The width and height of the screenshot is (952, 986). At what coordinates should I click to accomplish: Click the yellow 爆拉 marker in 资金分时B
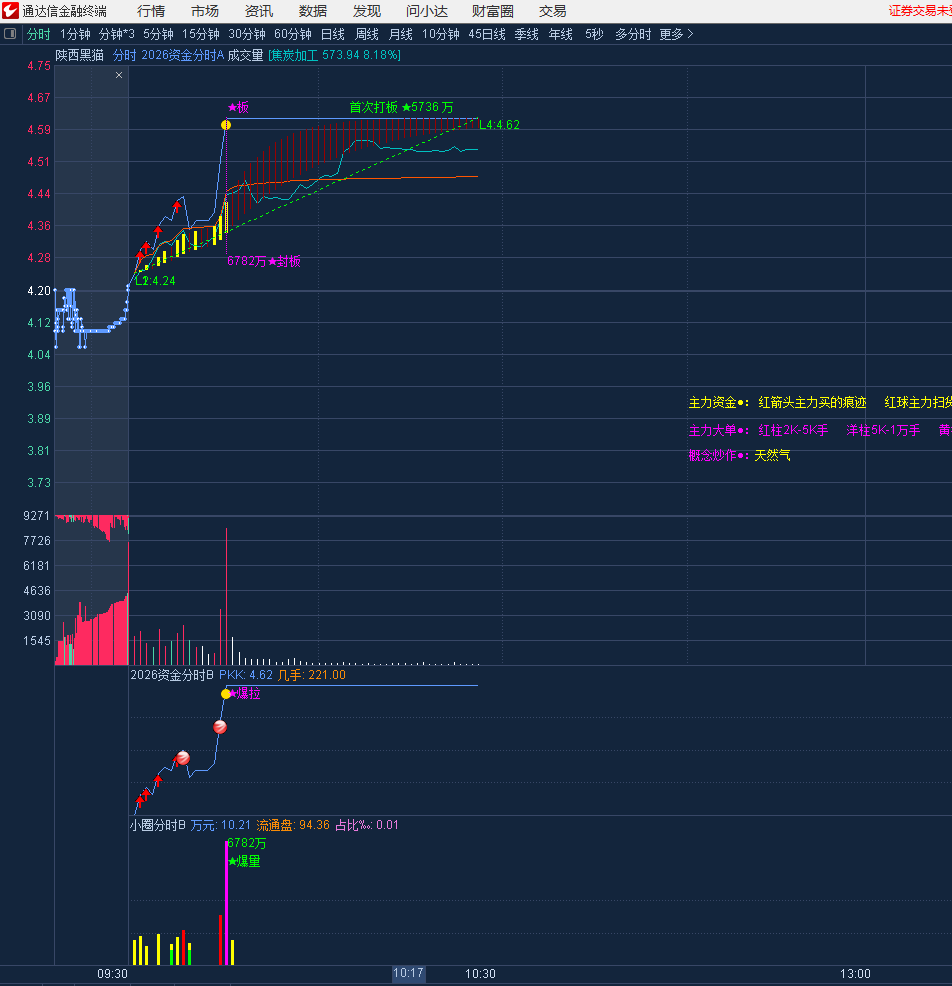226,693
